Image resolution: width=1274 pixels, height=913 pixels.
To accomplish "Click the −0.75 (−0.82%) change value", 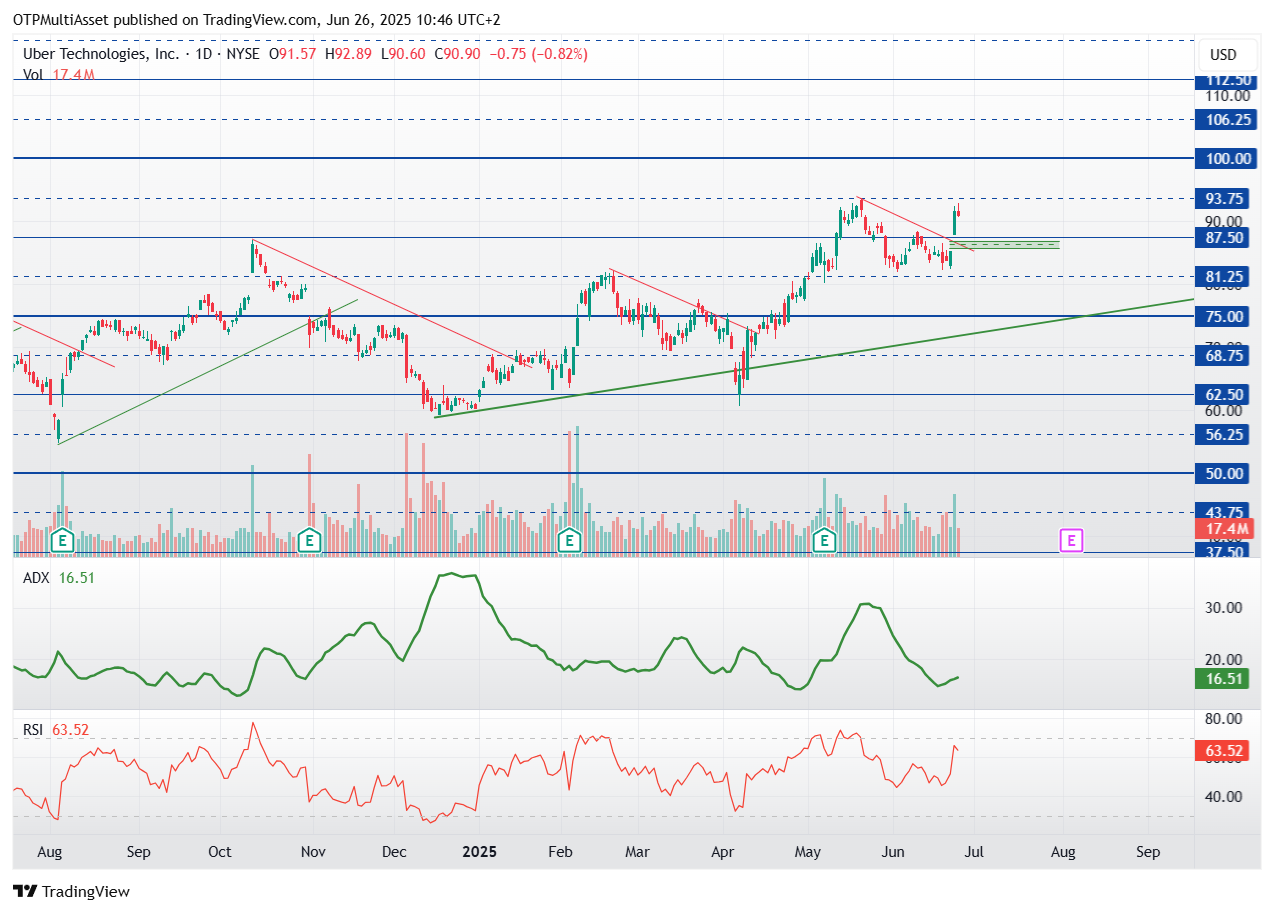I will pyautogui.click(x=537, y=54).
